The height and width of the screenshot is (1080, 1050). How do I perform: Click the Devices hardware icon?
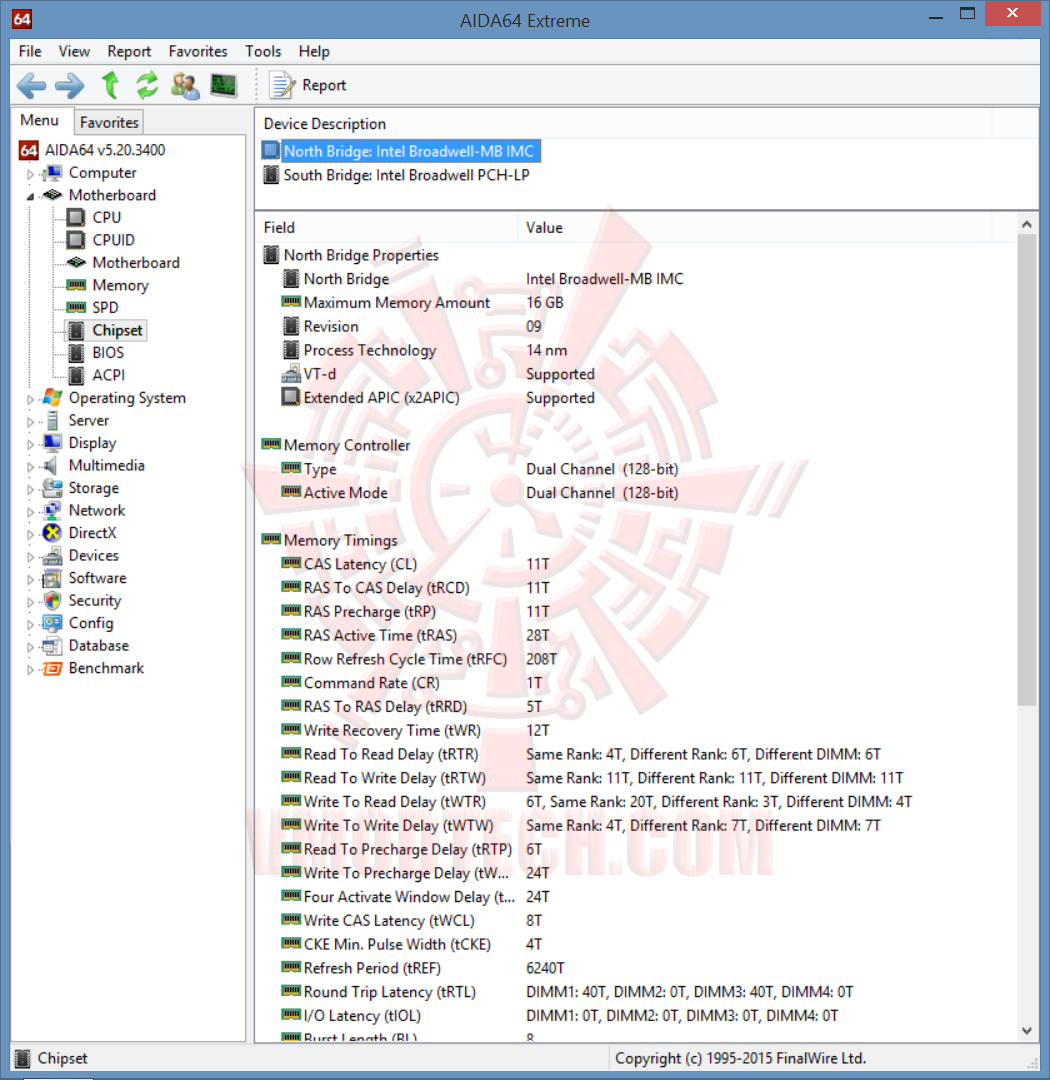pos(52,556)
